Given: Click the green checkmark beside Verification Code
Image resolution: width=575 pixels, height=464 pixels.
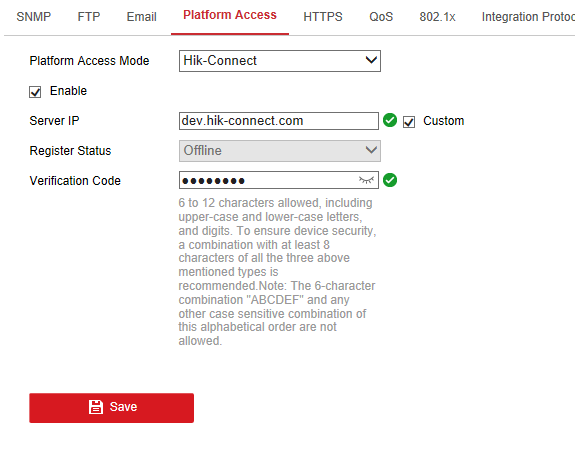Looking at the screenshot, I should (x=390, y=180).
